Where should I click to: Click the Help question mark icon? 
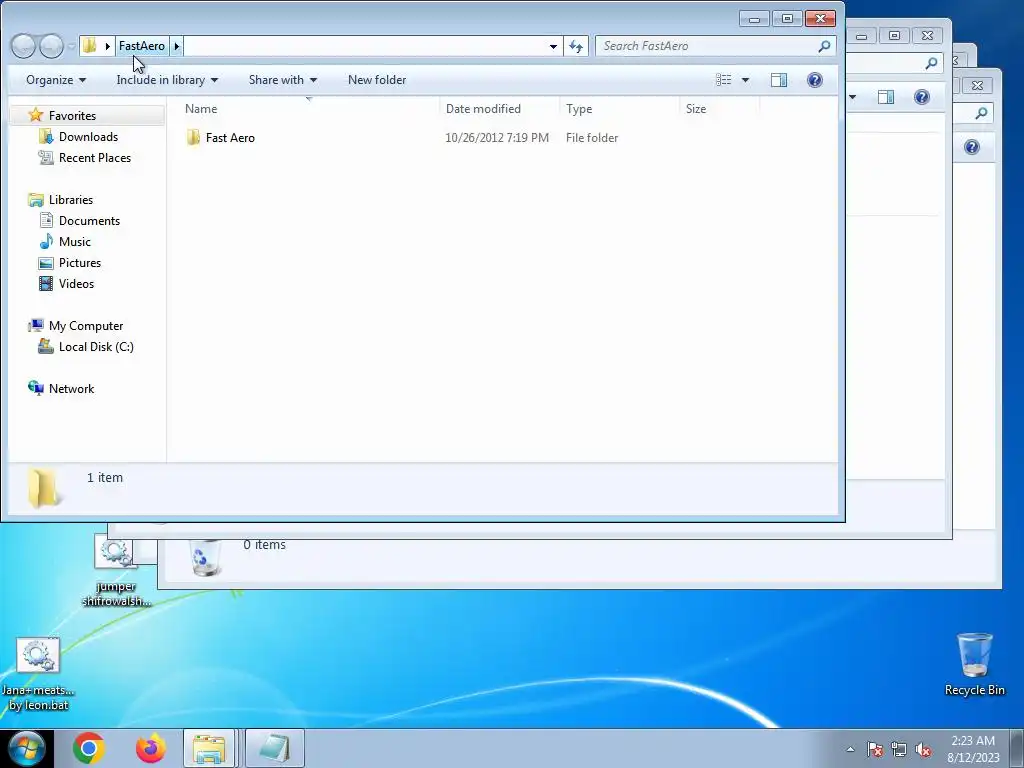point(814,80)
